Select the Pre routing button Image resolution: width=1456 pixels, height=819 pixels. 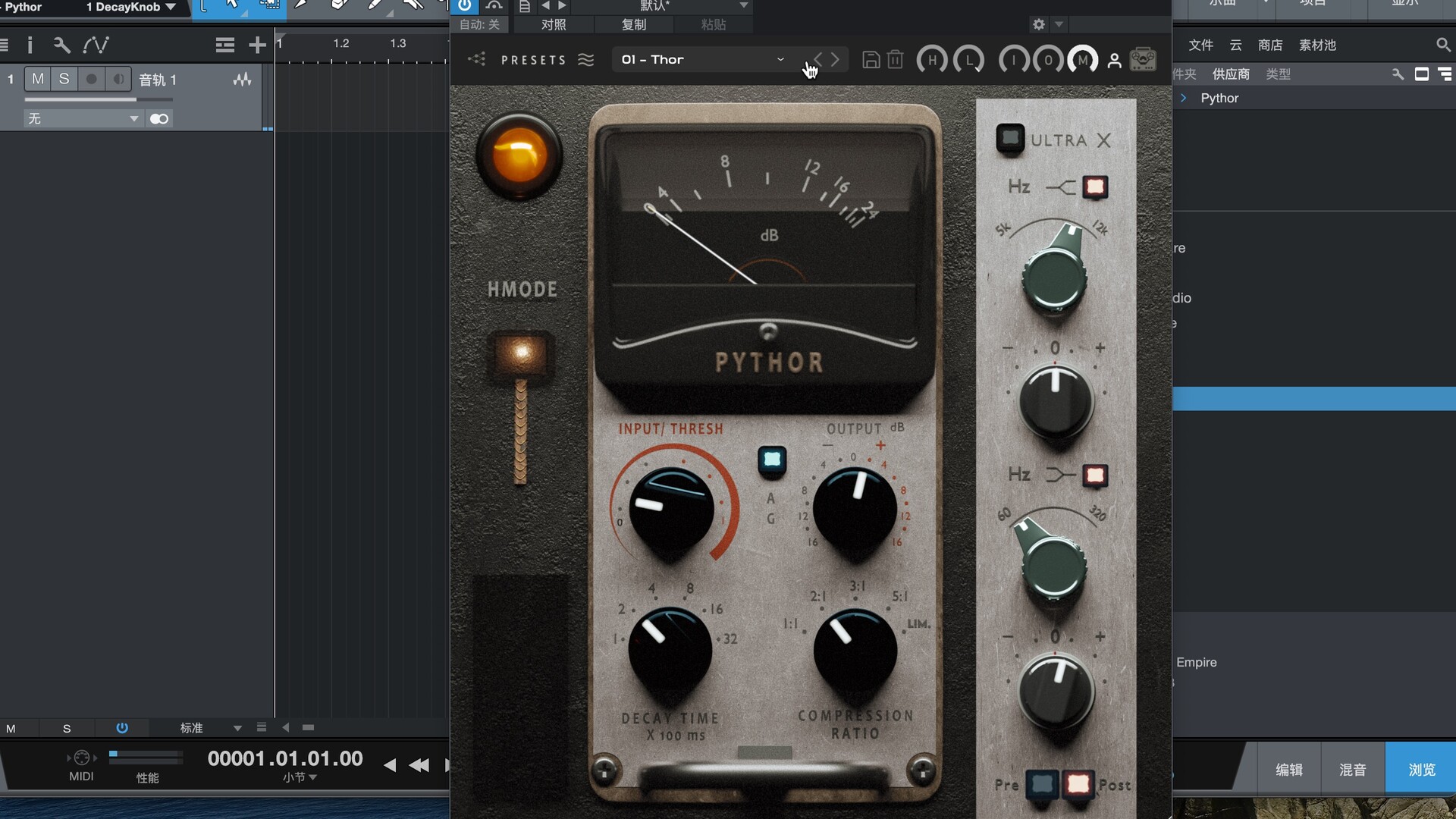point(1043,784)
